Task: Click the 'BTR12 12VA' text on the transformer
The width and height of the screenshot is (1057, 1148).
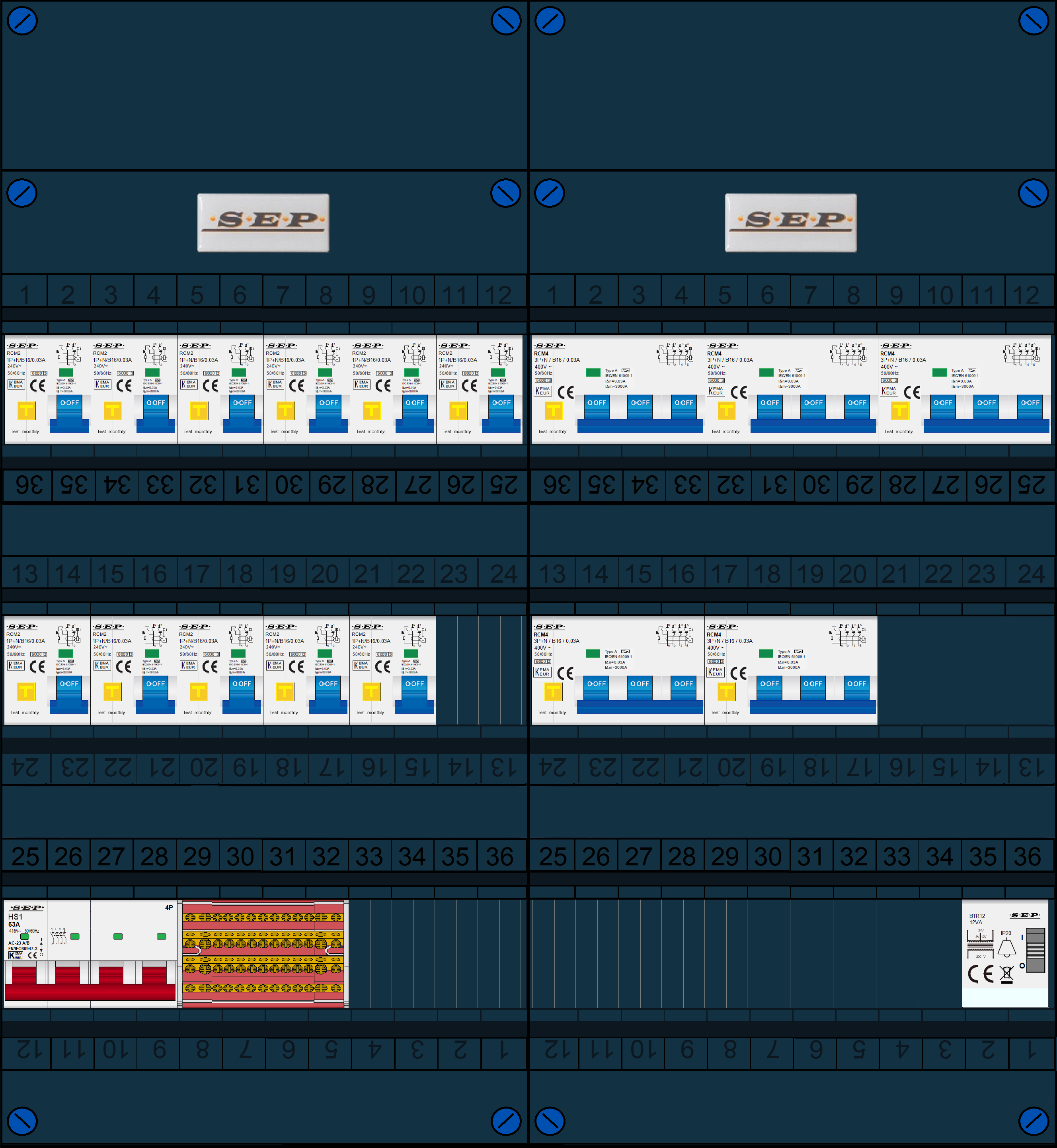Action: point(977,919)
